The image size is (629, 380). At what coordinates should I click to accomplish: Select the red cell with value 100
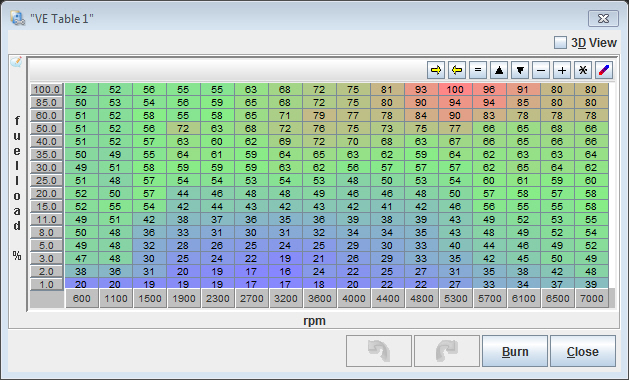(455, 89)
